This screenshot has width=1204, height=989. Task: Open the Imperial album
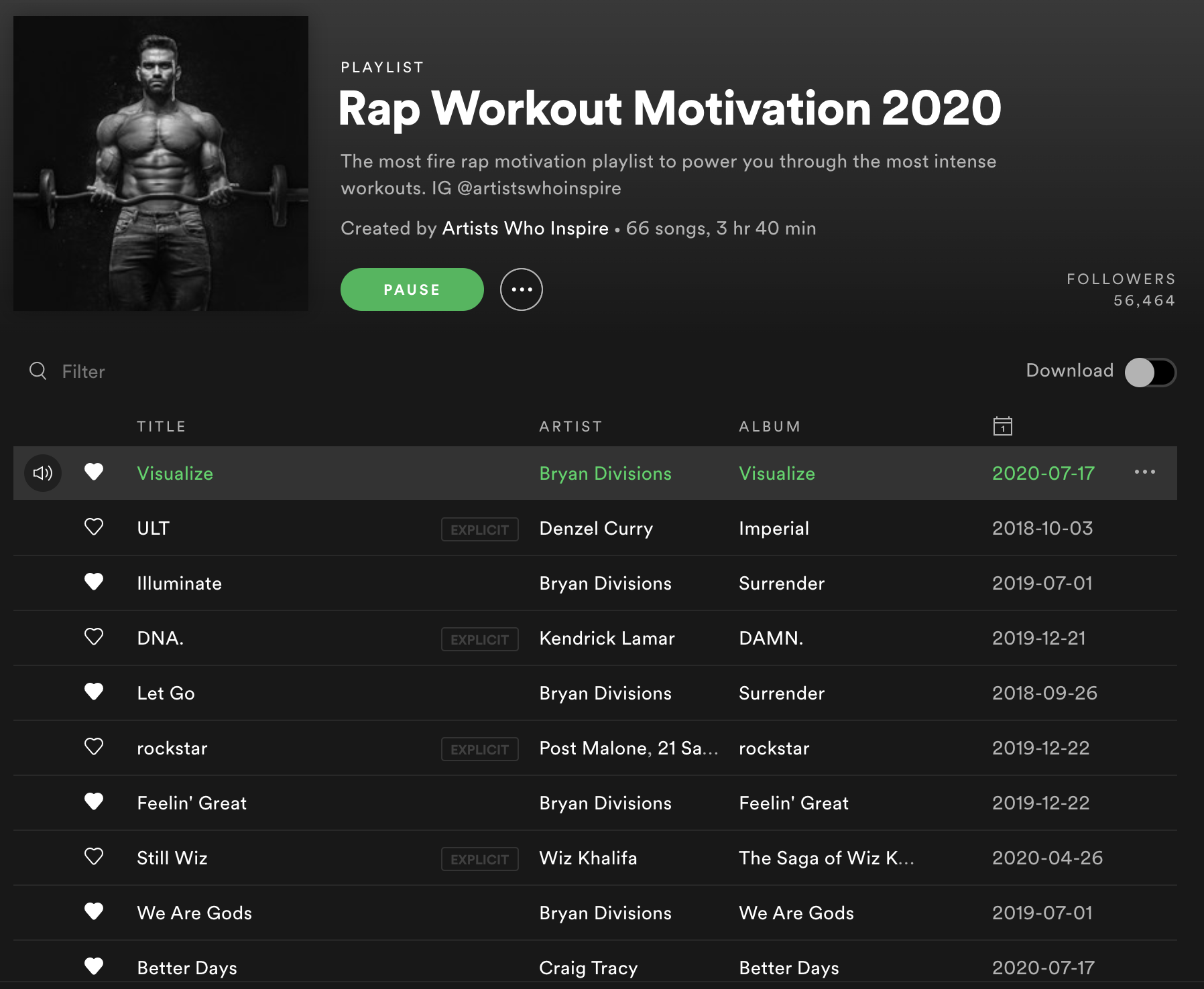(x=774, y=529)
